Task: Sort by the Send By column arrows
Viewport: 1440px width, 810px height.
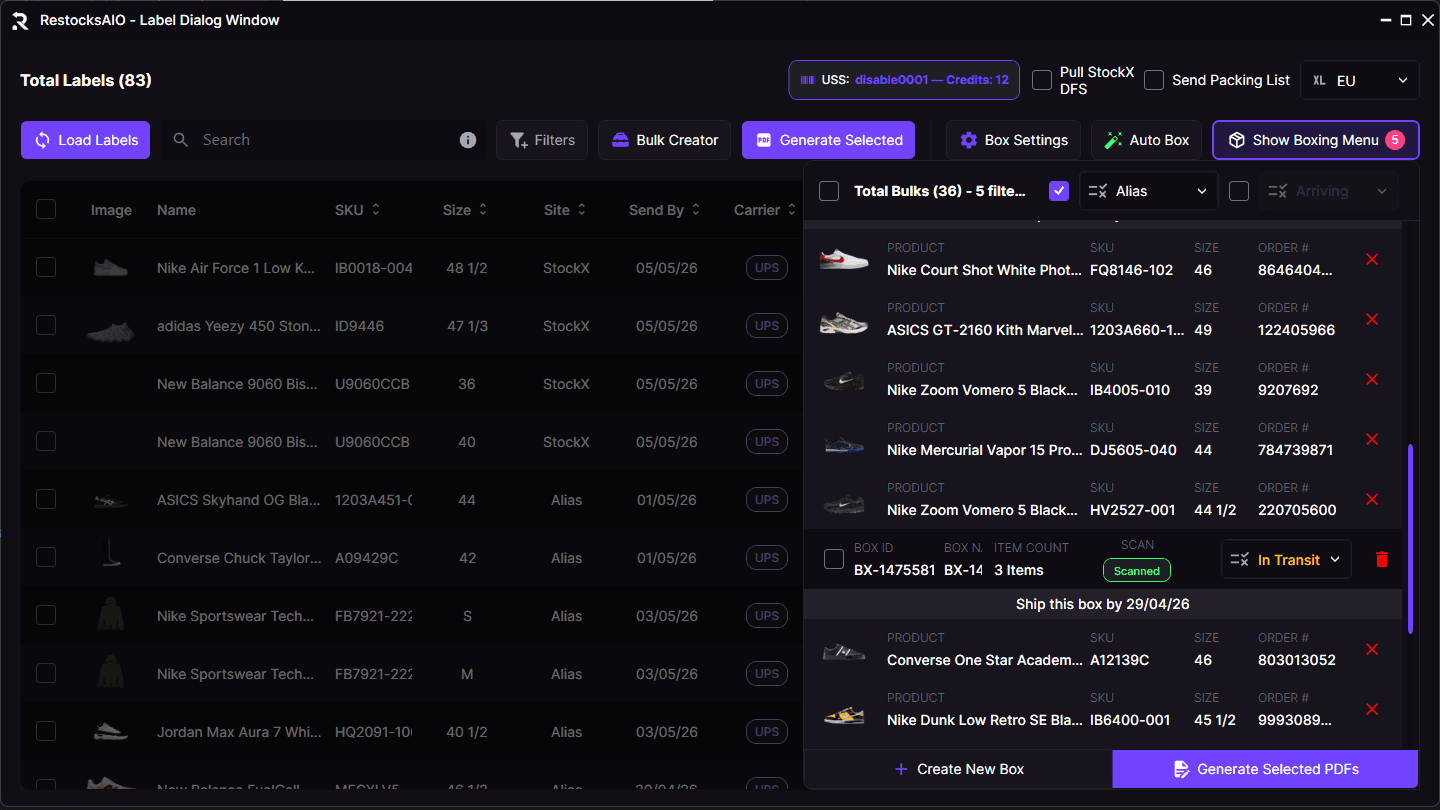Action: pos(696,210)
